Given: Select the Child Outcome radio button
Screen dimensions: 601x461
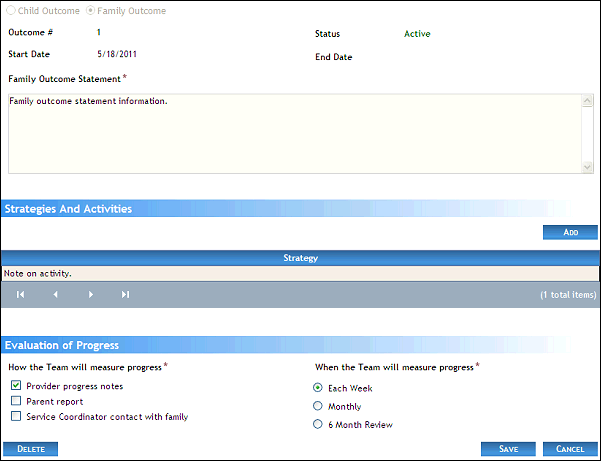Looking at the screenshot, I should coord(12,11).
